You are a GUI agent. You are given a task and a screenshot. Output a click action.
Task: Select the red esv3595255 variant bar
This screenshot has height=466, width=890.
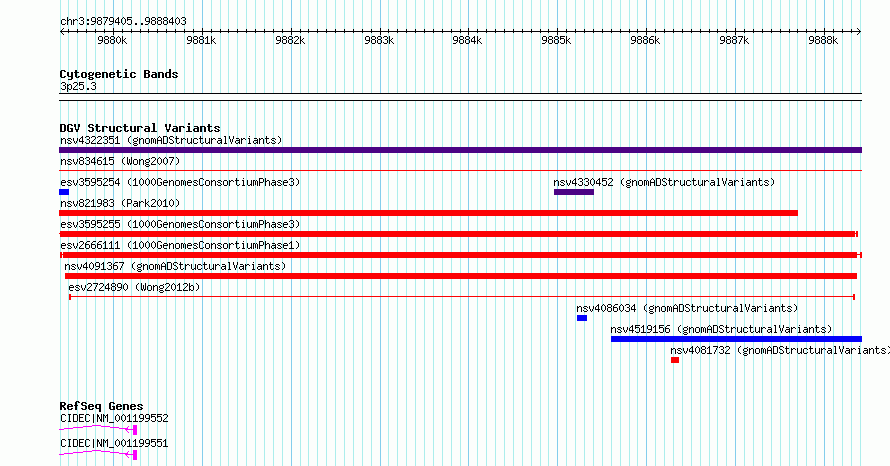tap(459, 234)
